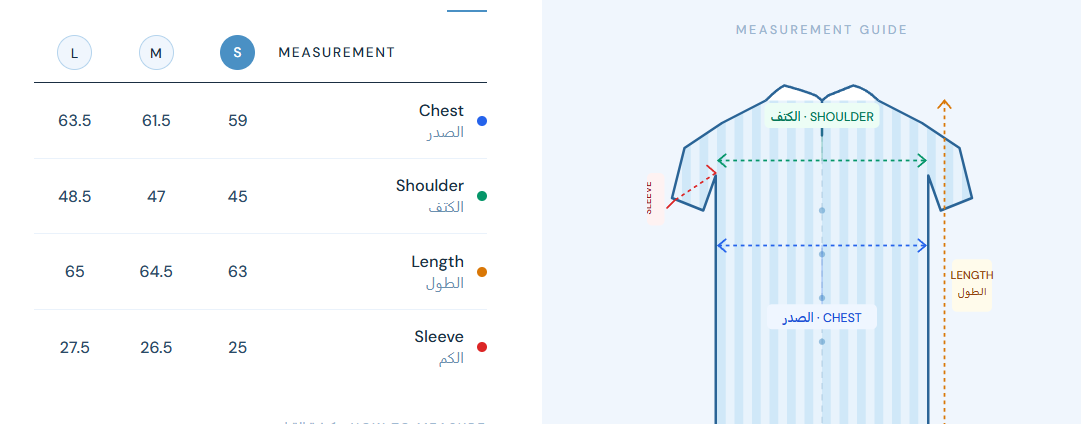
Task: Click the green Shoulder color dot
Action: point(482,196)
